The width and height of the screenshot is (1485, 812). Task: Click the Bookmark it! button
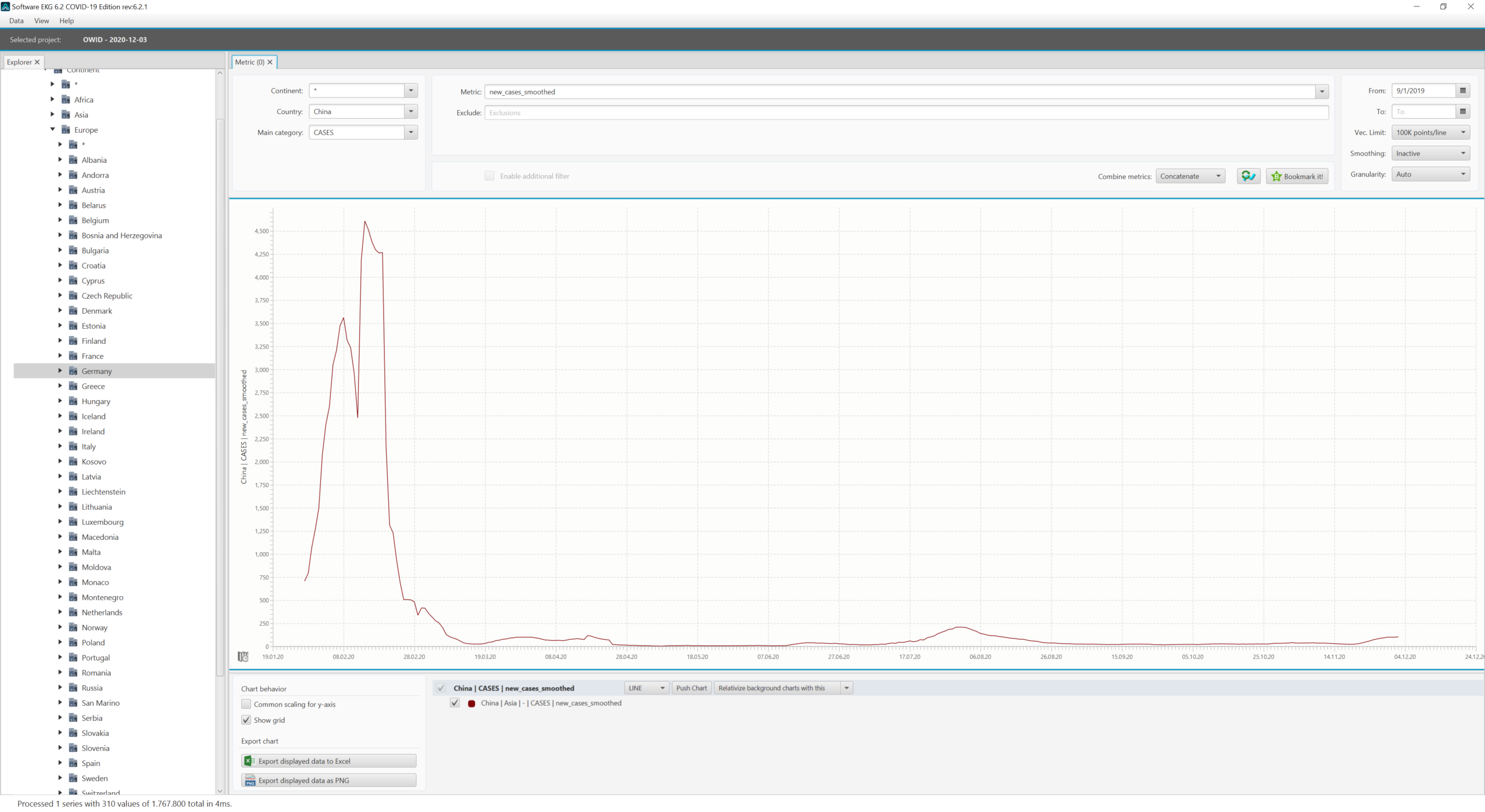(1296, 176)
